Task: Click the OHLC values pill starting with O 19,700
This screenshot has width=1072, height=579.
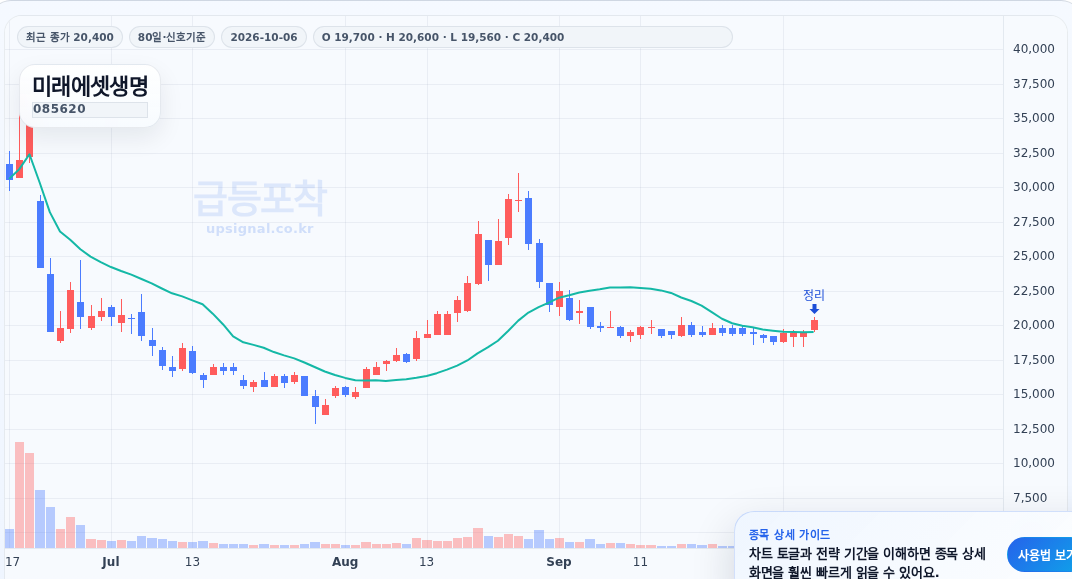Action: (x=522, y=37)
